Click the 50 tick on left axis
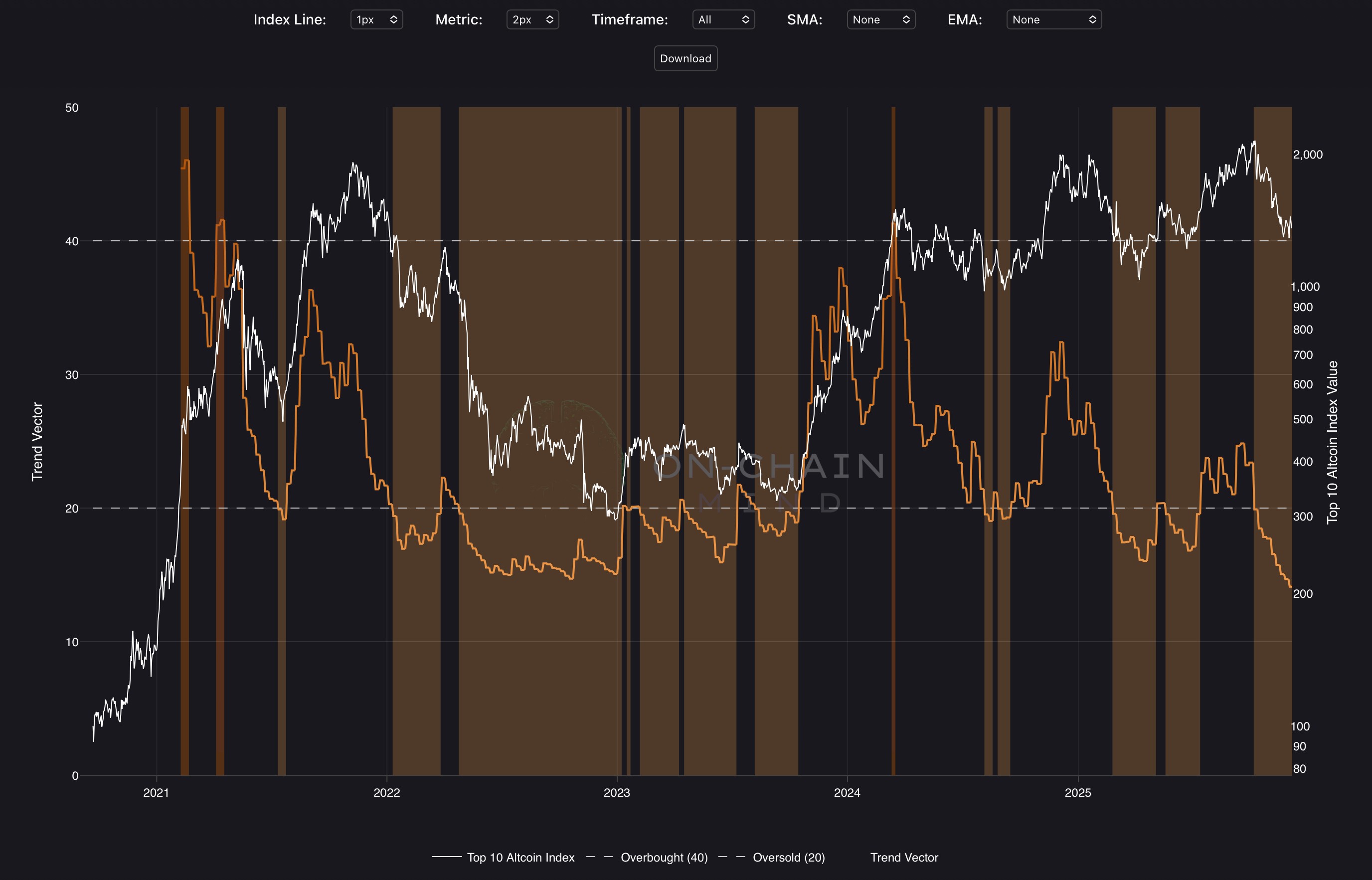 [71, 108]
